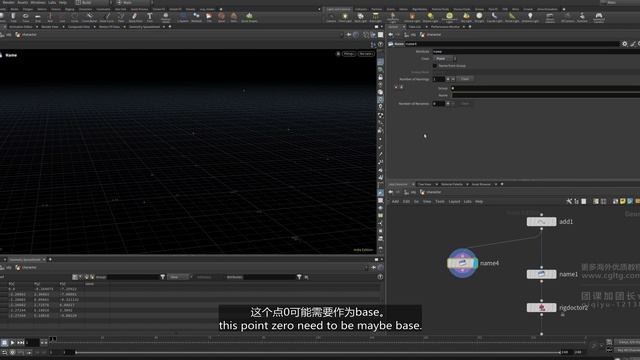
Task: Open the spreadsheet View dropdown
Action: point(179,277)
